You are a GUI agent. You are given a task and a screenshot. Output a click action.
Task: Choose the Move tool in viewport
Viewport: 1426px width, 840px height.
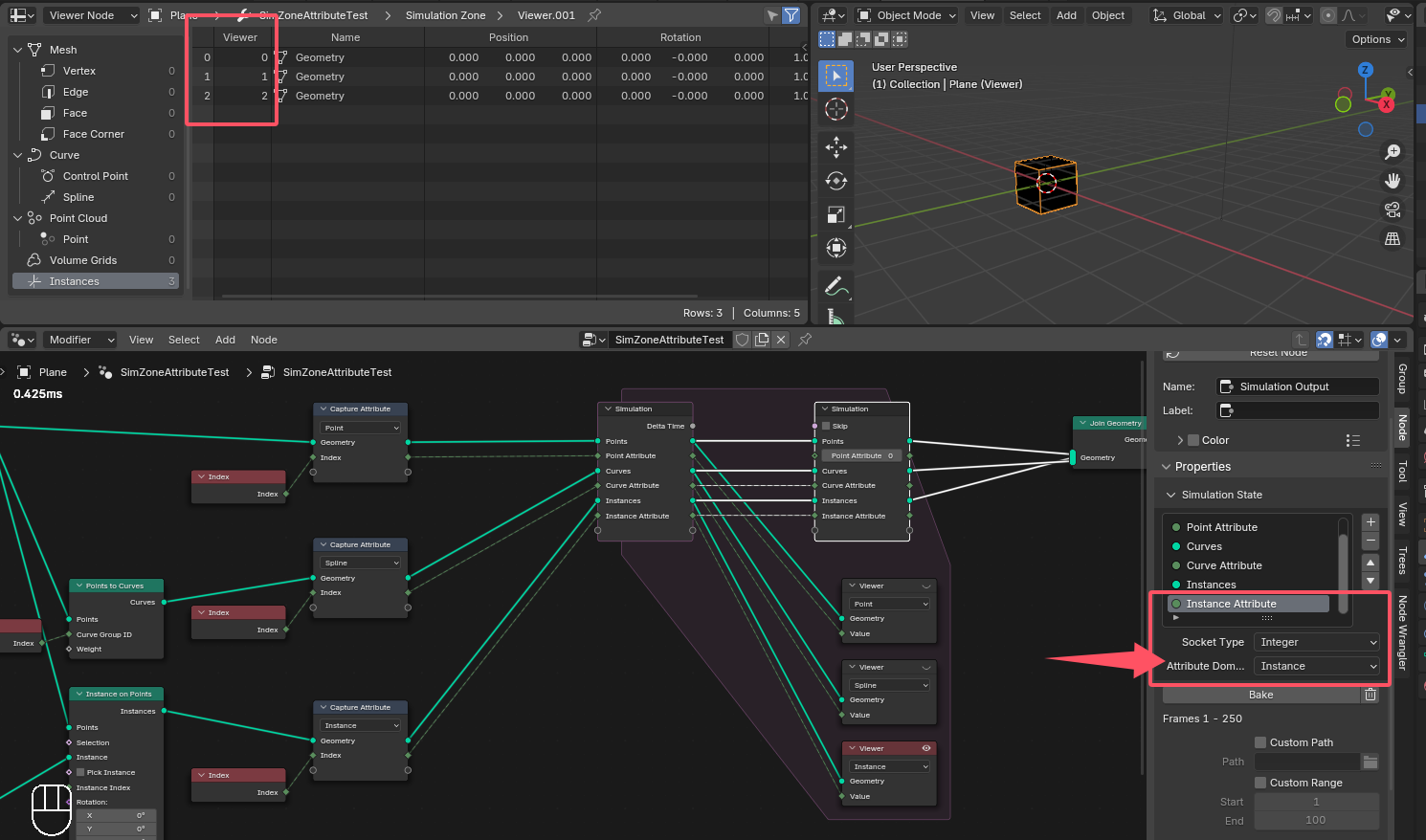click(x=836, y=146)
